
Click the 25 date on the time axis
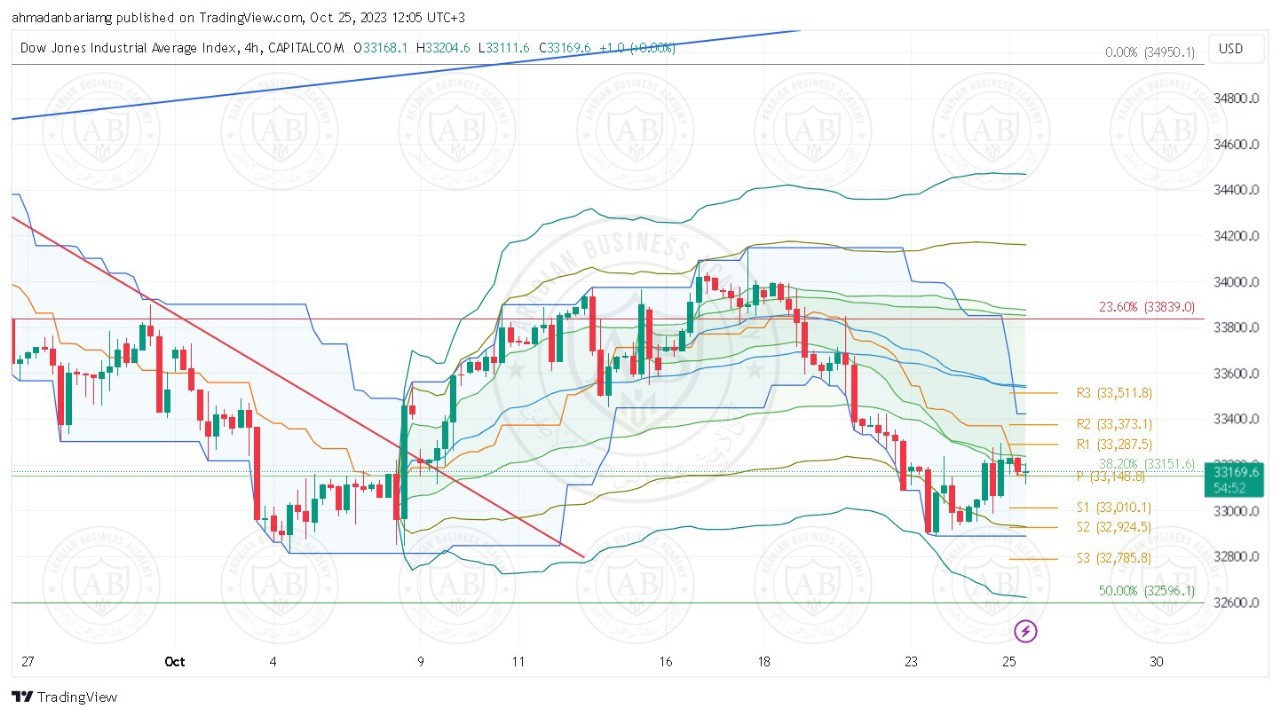pyautogui.click(x=1009, y=661)
